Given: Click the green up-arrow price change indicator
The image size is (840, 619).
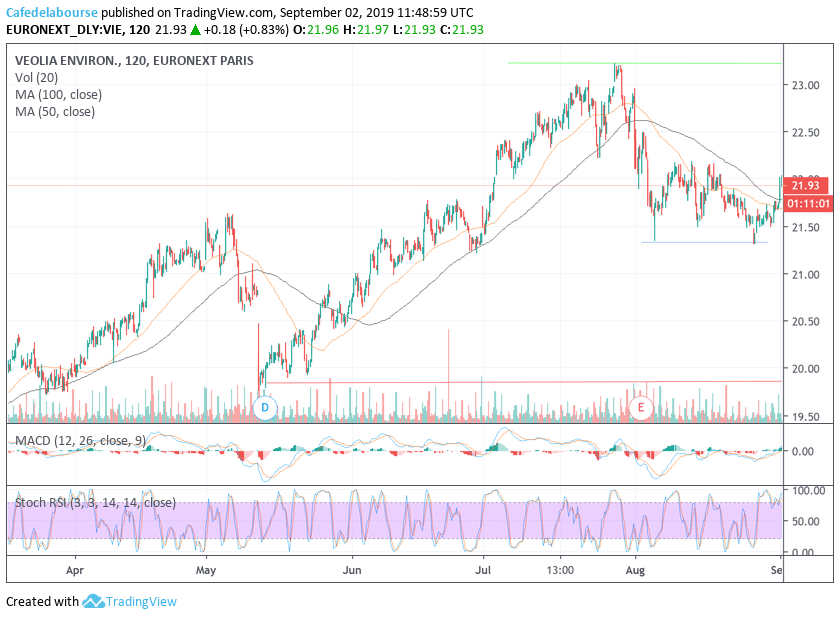Looking at the screenshot, I should pyautogui.click(x=196, y=30).
